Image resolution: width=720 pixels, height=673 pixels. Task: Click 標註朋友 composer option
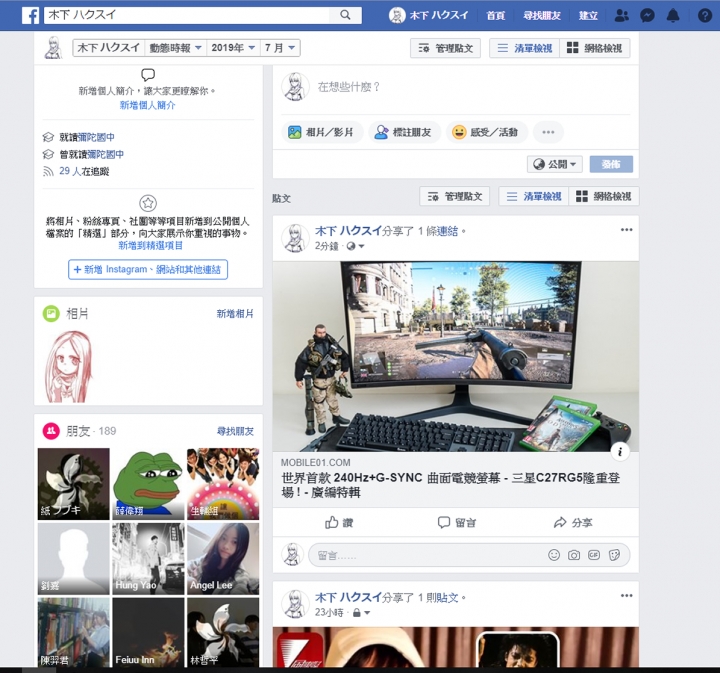pyautogui.click(x=405, y=132)
